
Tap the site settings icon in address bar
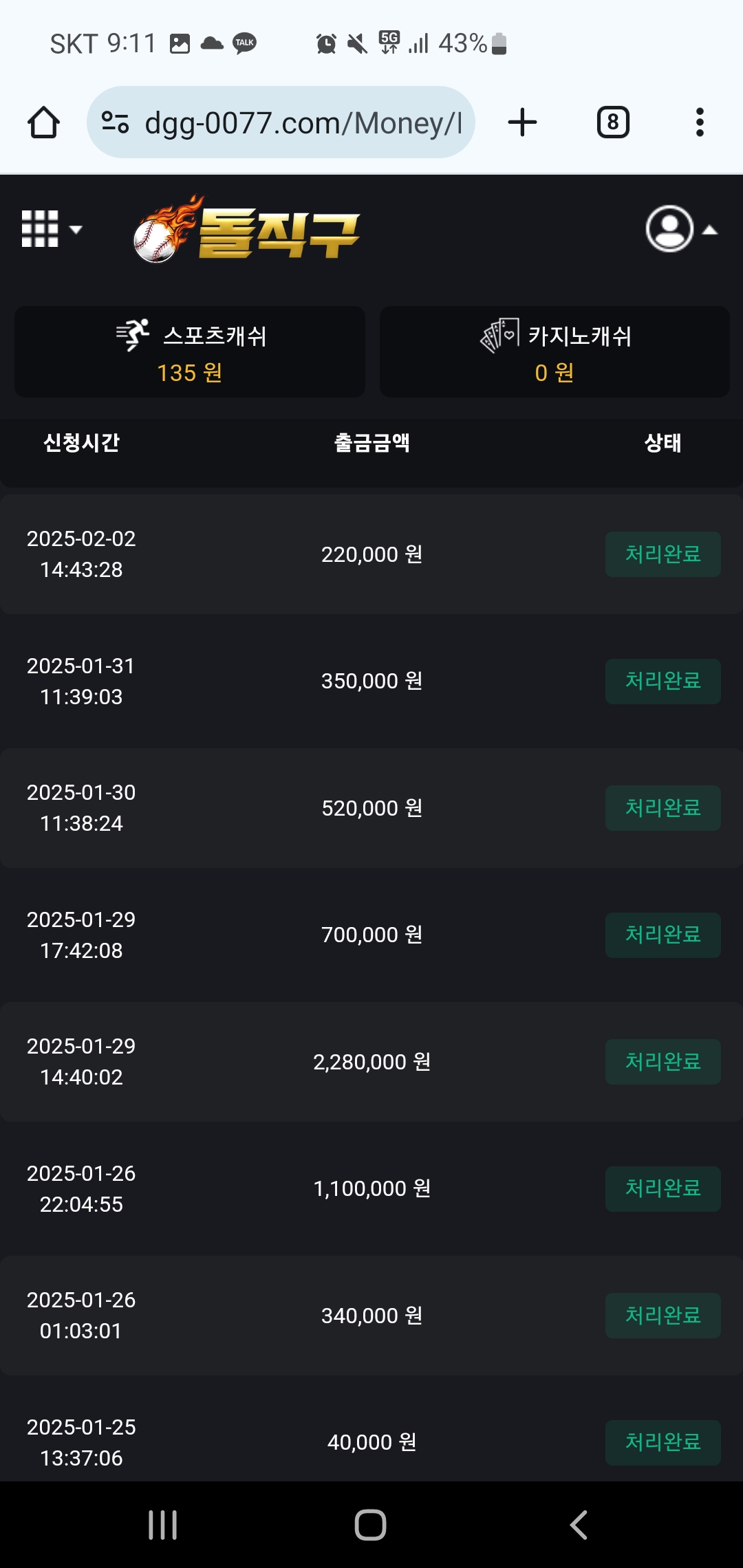[x=115, y=122]
